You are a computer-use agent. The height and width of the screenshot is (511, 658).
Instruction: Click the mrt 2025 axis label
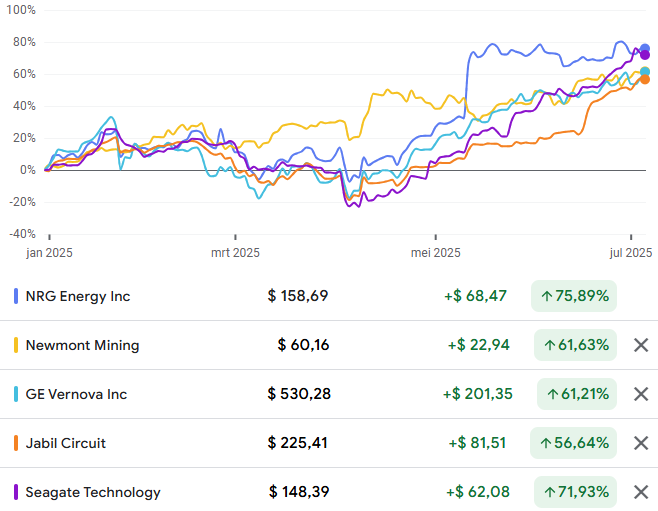pos(235,253)
